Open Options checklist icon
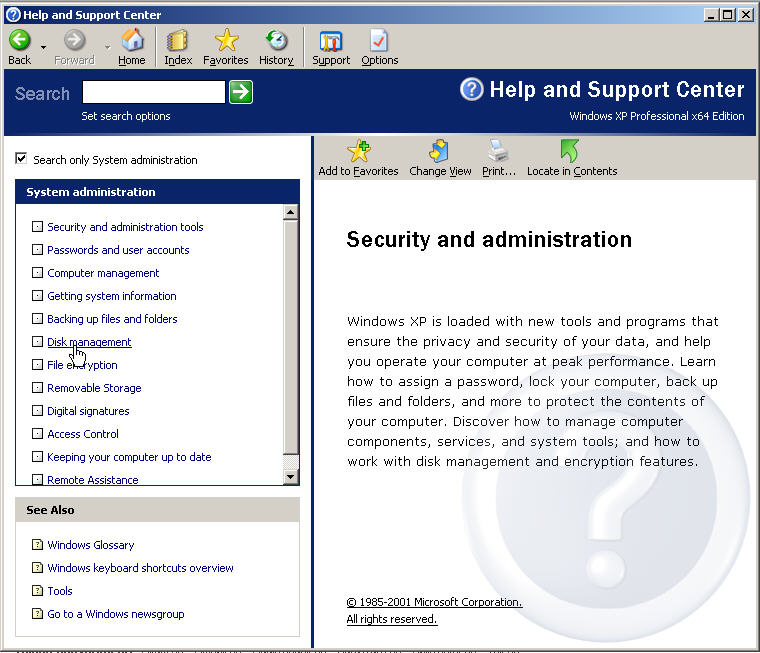The width and height of the screenshot is (760, 653). [x=379, y=40]
